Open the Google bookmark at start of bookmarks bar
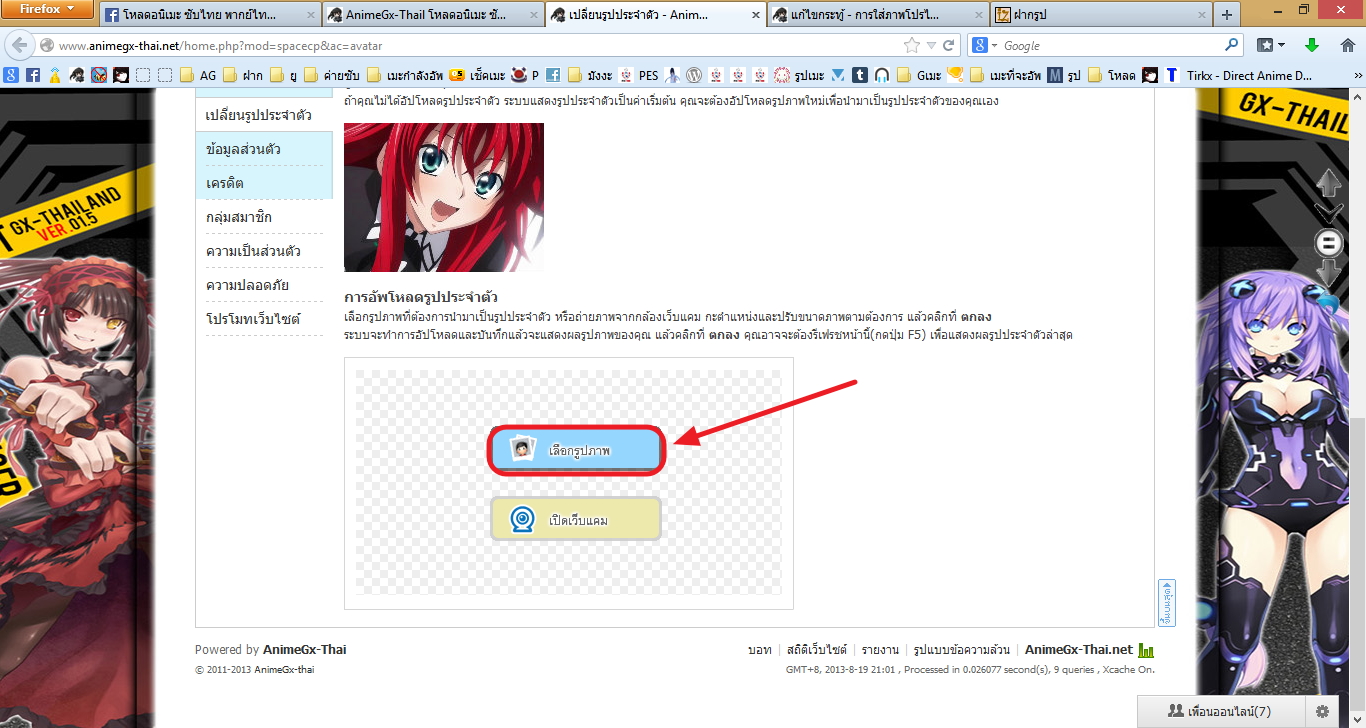Viewport: 1366px width, 728px height. coord(12,75)
